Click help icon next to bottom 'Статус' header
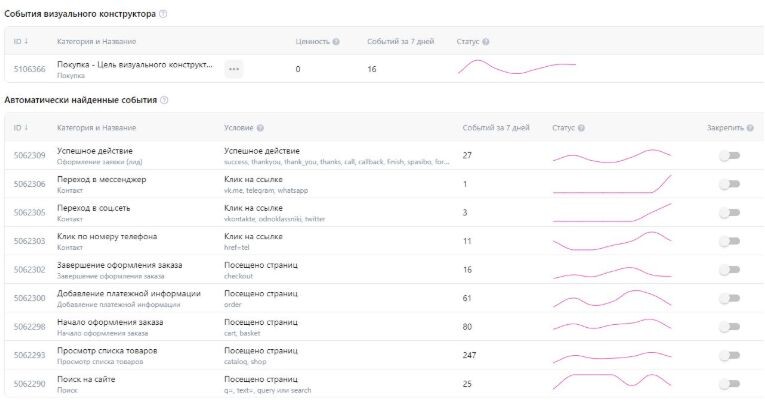The width and height of the screenshot is (765, 406). pos(582,128)
